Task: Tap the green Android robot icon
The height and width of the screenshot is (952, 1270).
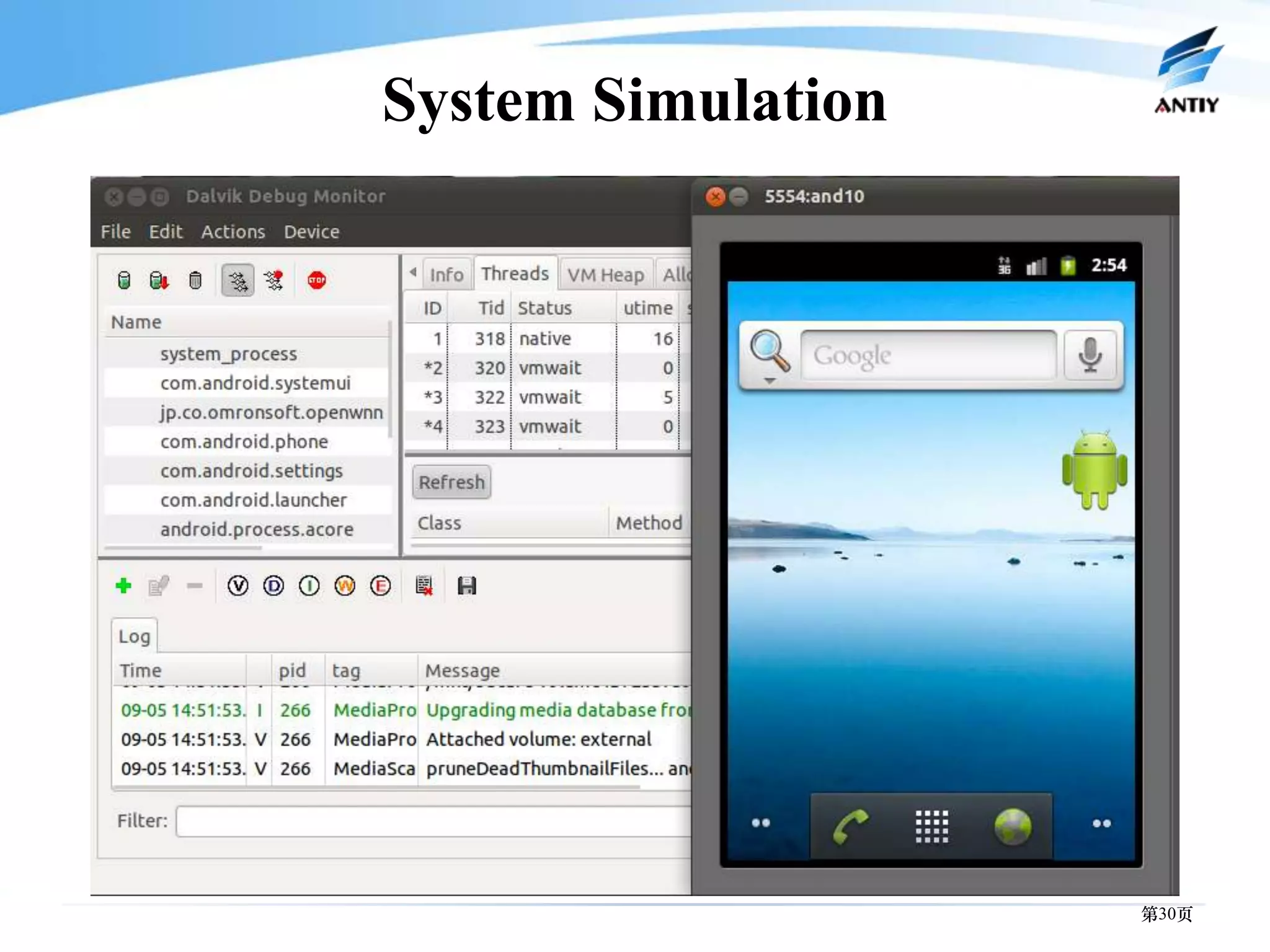Action: [1095, 471]
